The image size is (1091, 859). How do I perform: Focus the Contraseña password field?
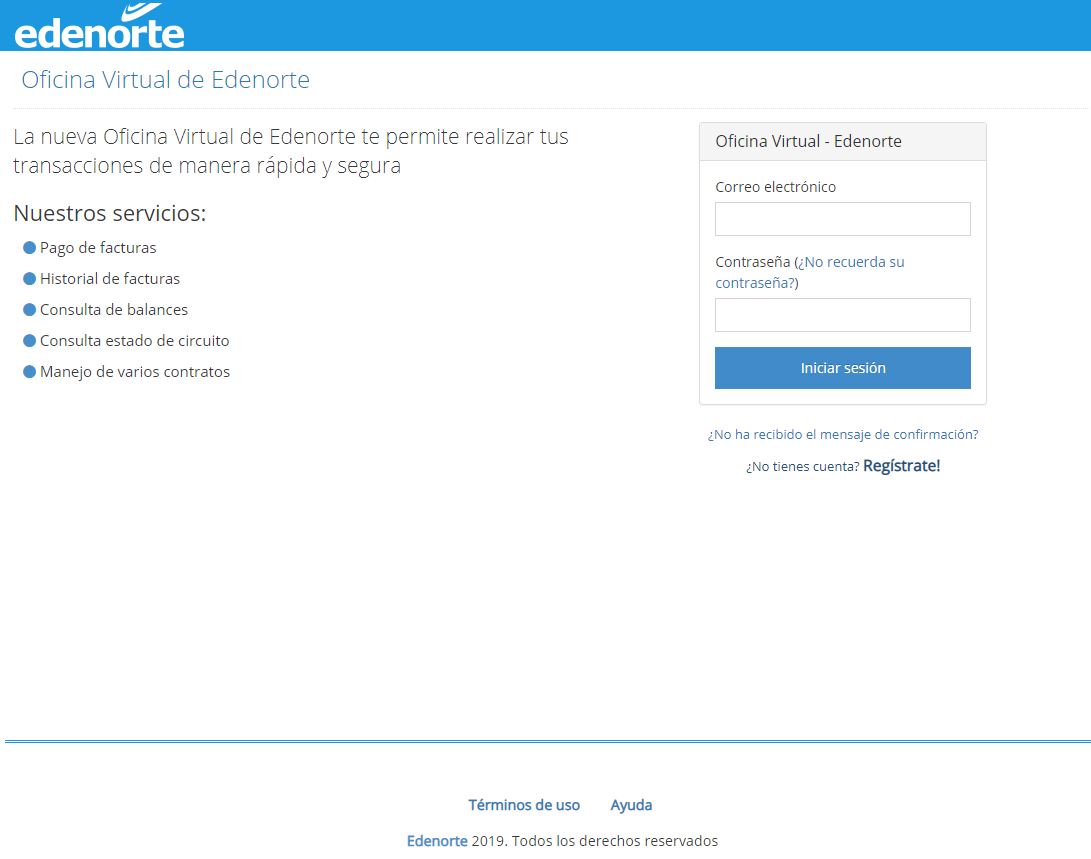(x=843, y=315)
